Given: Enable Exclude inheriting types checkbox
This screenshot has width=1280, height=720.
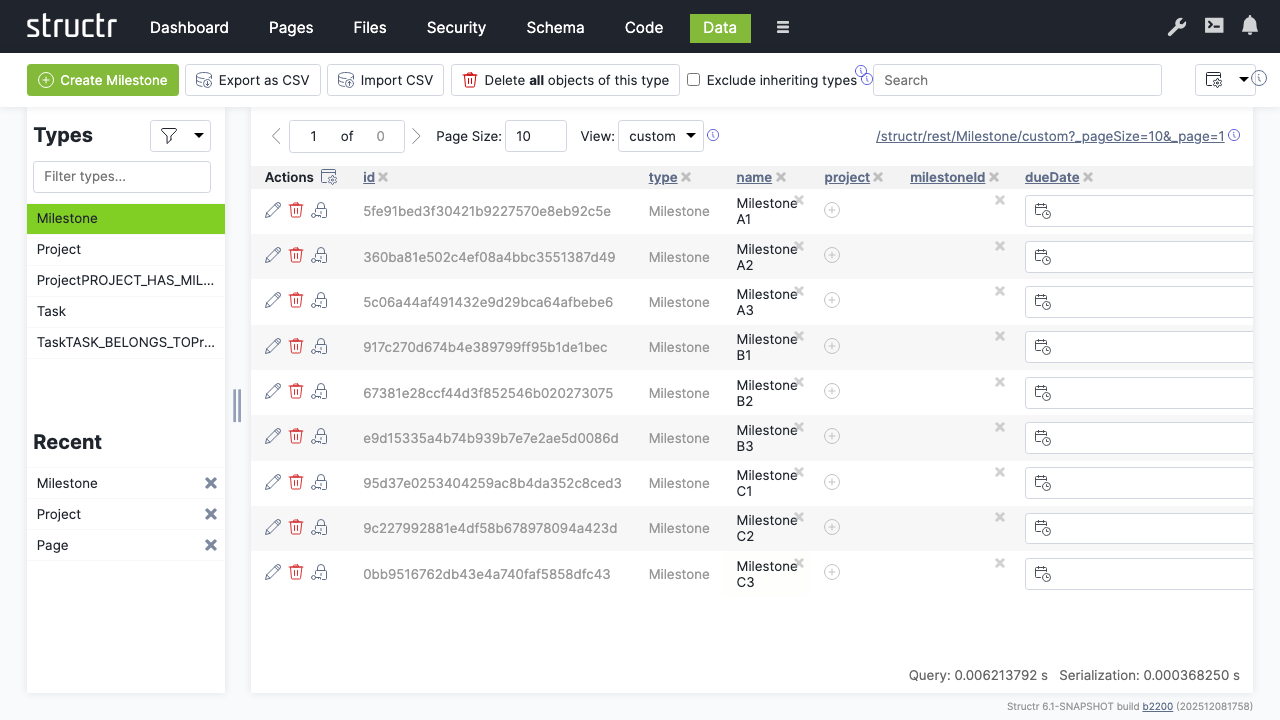Looking at the screenshot, I should click(693, 80).
